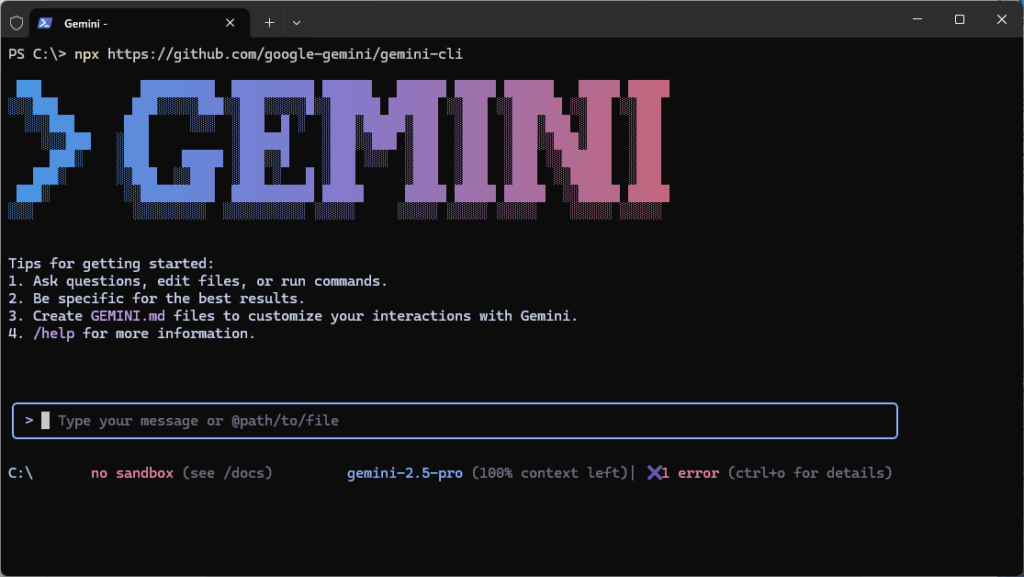The width and height of the screenshot is (1024, 577).
Task: Click the purple X error icon
Action: tap(654, 473)
